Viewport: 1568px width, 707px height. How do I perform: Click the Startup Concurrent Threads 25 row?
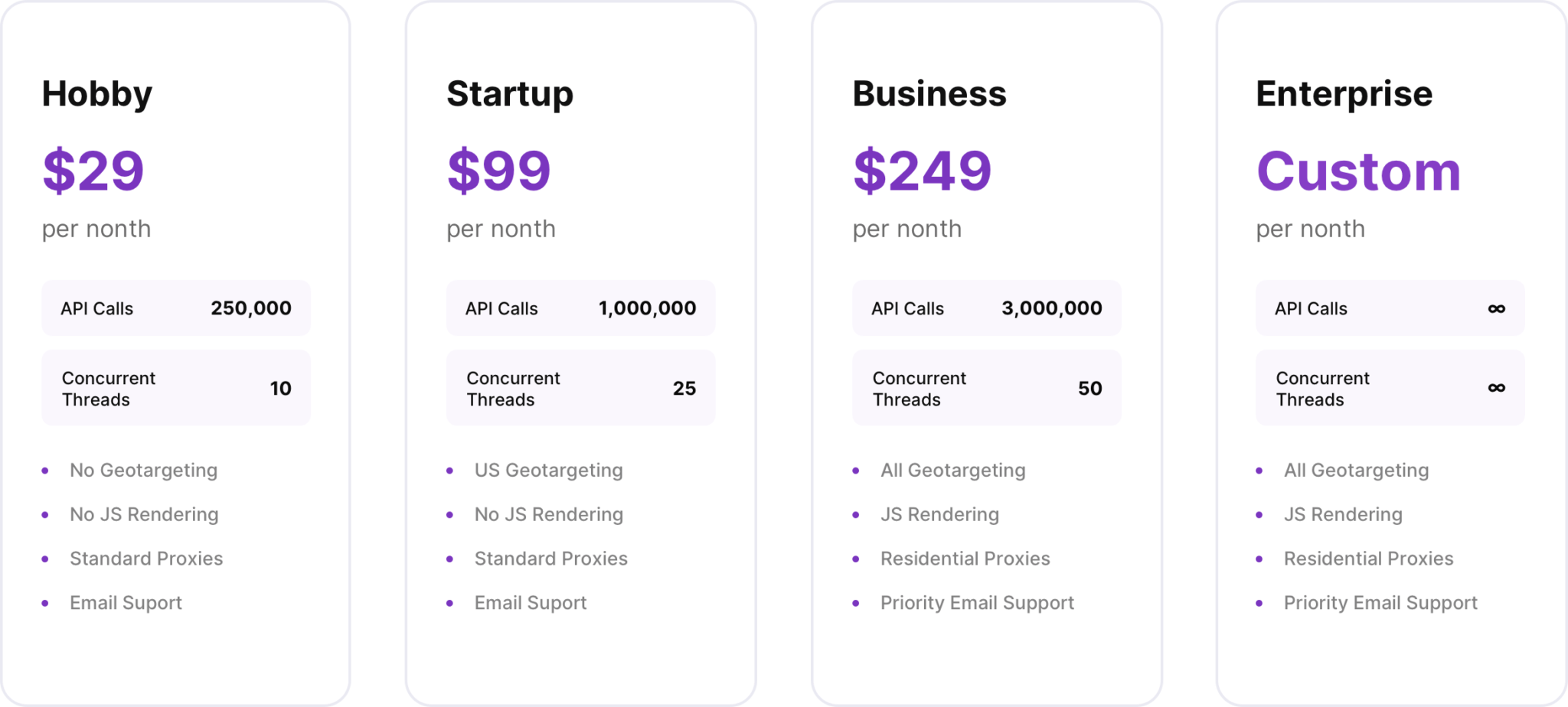(580, 388)
